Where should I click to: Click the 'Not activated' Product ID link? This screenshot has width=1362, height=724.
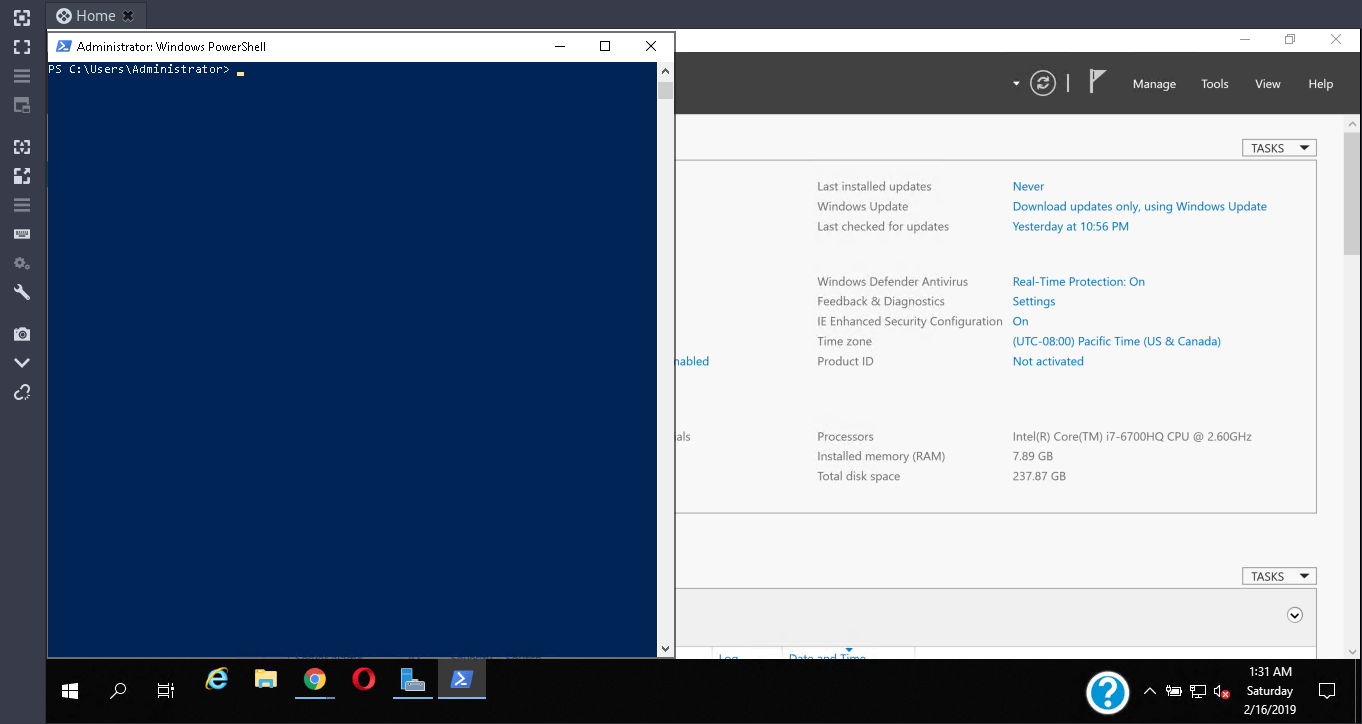pos(1047,361)
